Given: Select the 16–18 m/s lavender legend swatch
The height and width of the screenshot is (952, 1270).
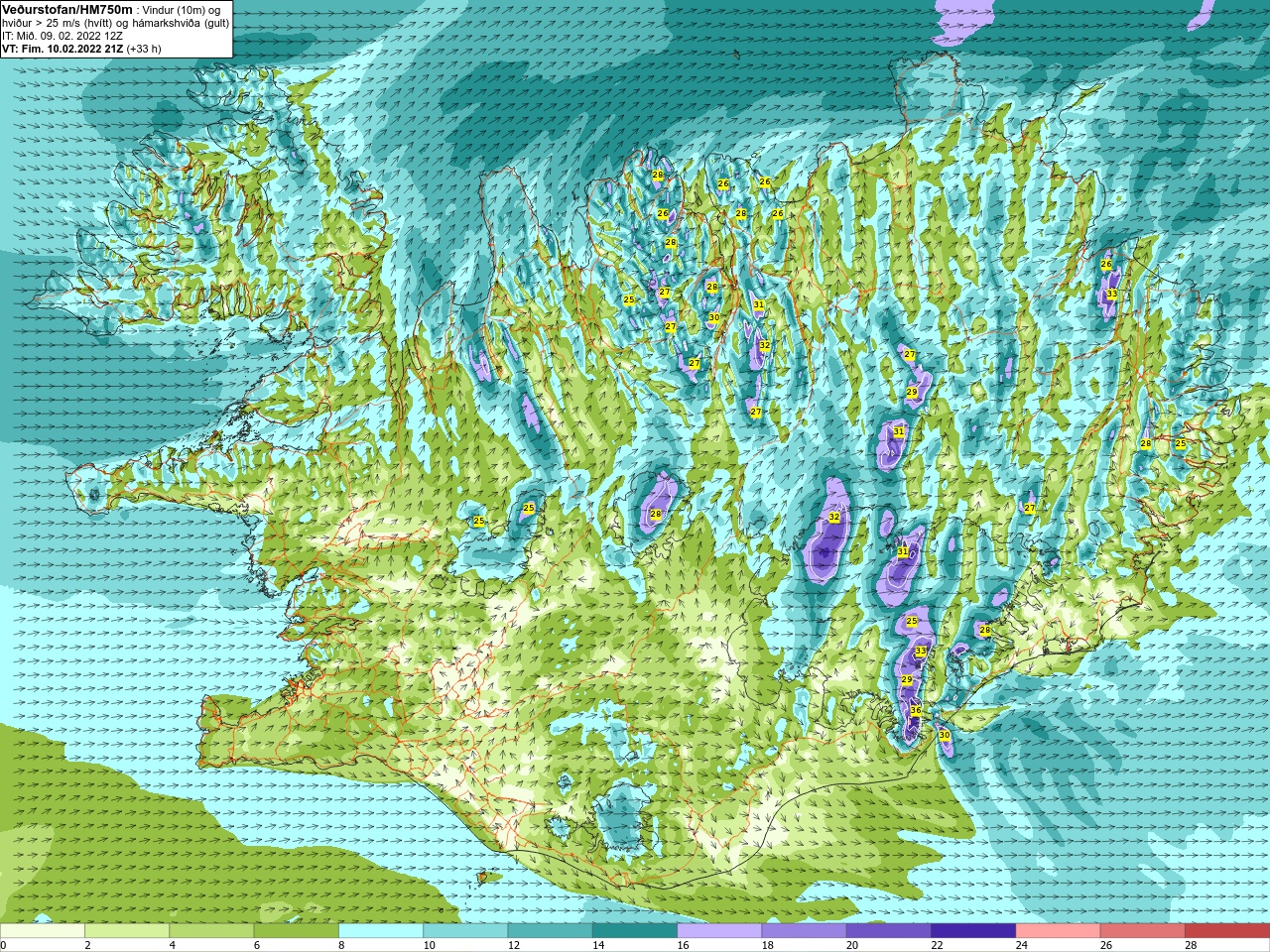Looking at the screenshot, I should [719, 930].
